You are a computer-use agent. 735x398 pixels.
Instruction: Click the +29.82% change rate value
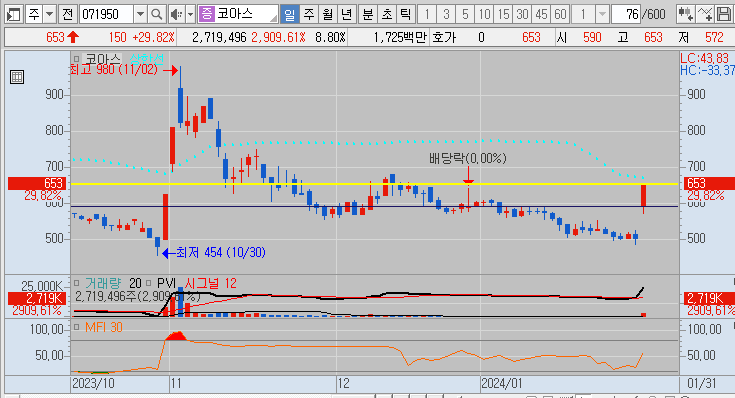pos(154,38)
